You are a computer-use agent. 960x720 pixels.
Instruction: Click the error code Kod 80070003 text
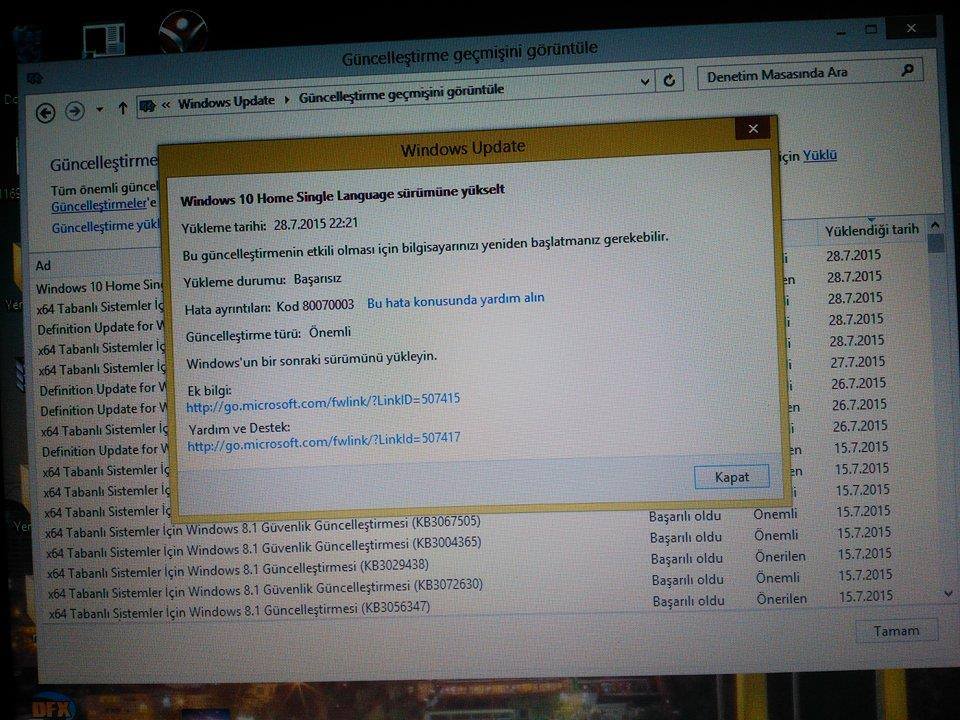pos(315,306)
